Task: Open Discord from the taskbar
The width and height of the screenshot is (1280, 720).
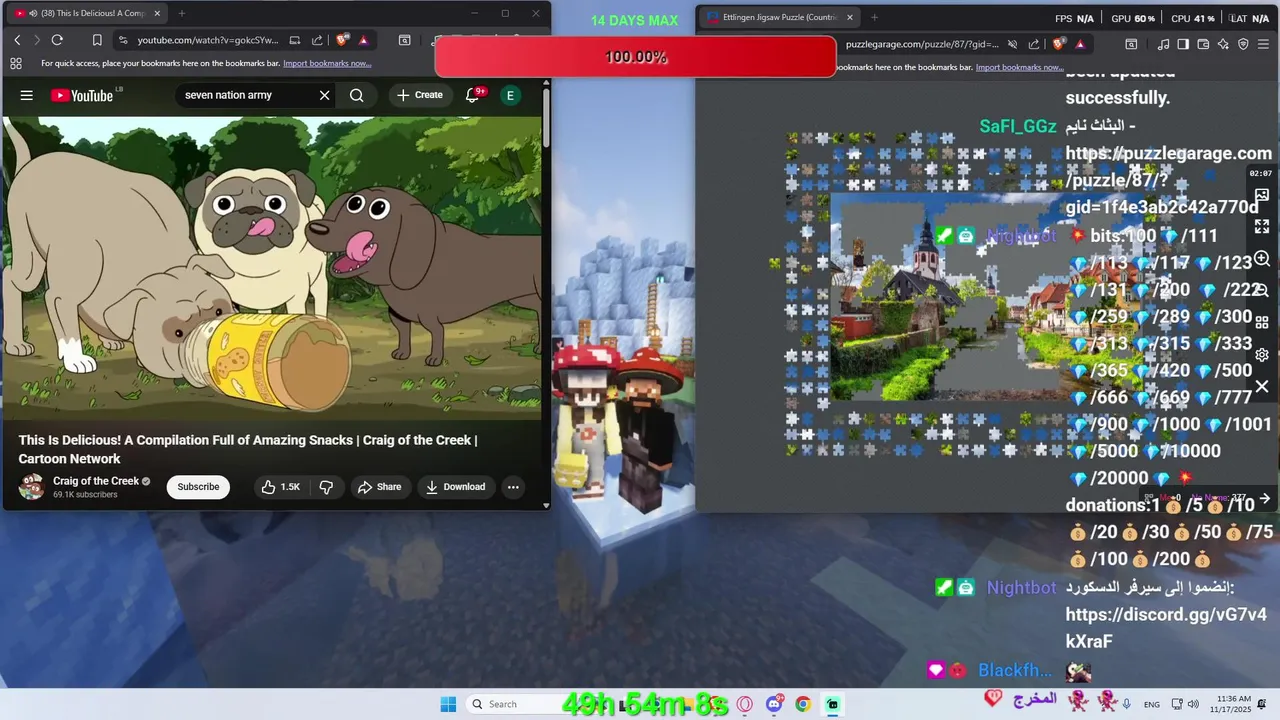Action: pyautogui.click(x=774, y=704)
